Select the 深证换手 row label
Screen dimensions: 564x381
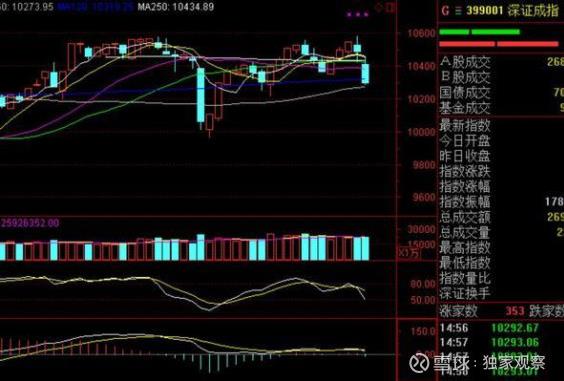click(x=465, y=294)
